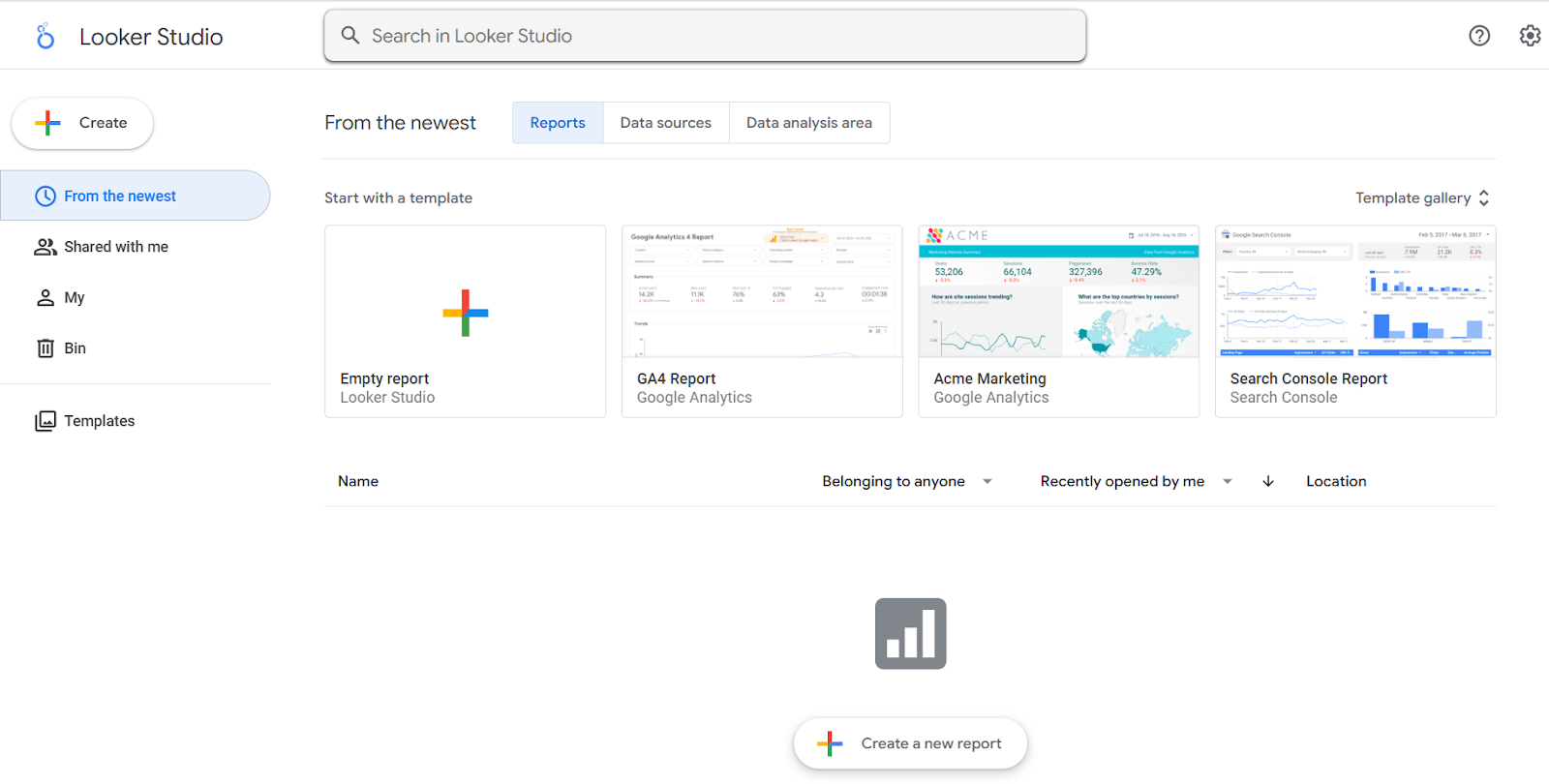
Task: Switch to the Data sources tab
Action: [x=666, y=123]
